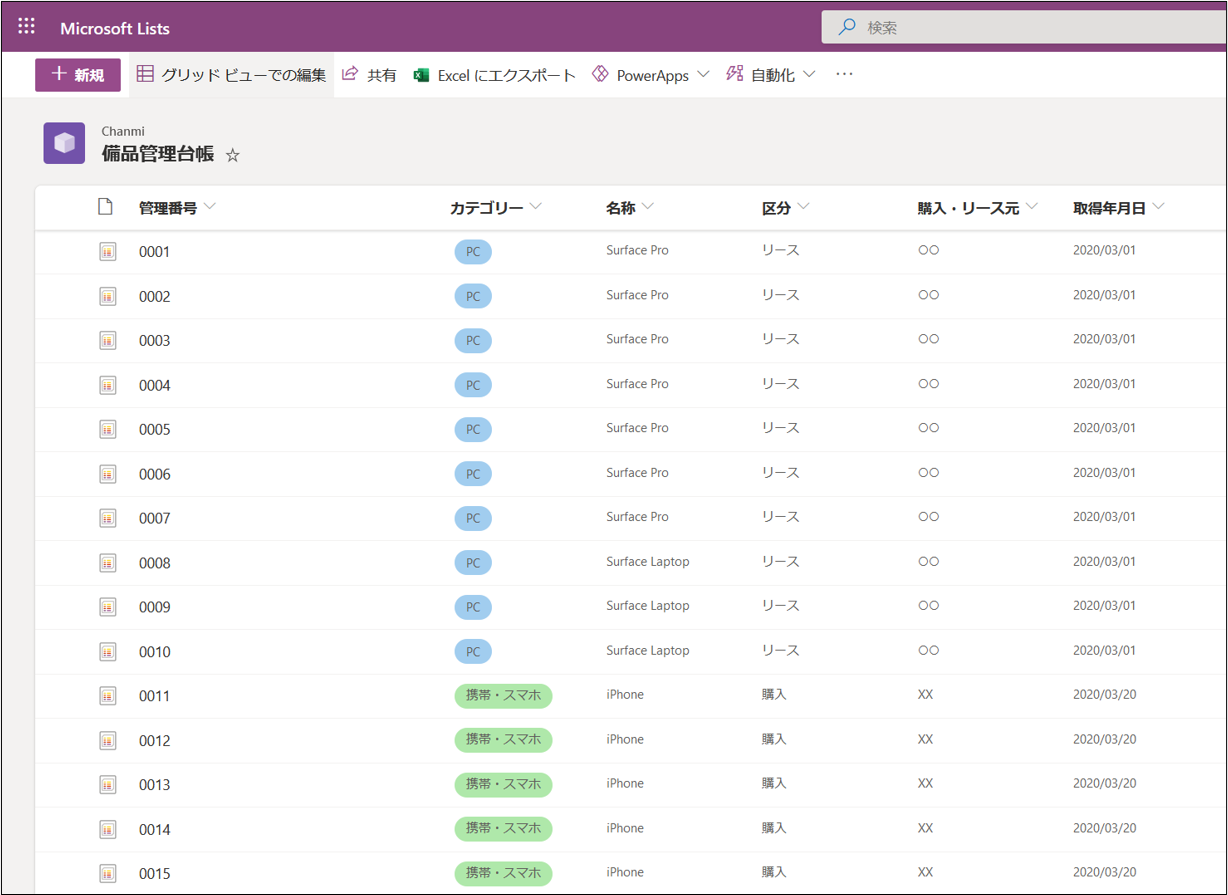Click the 備品管理台帳 purple list icon
Screen dimensions: 1228x895
(x=64, y=143)
